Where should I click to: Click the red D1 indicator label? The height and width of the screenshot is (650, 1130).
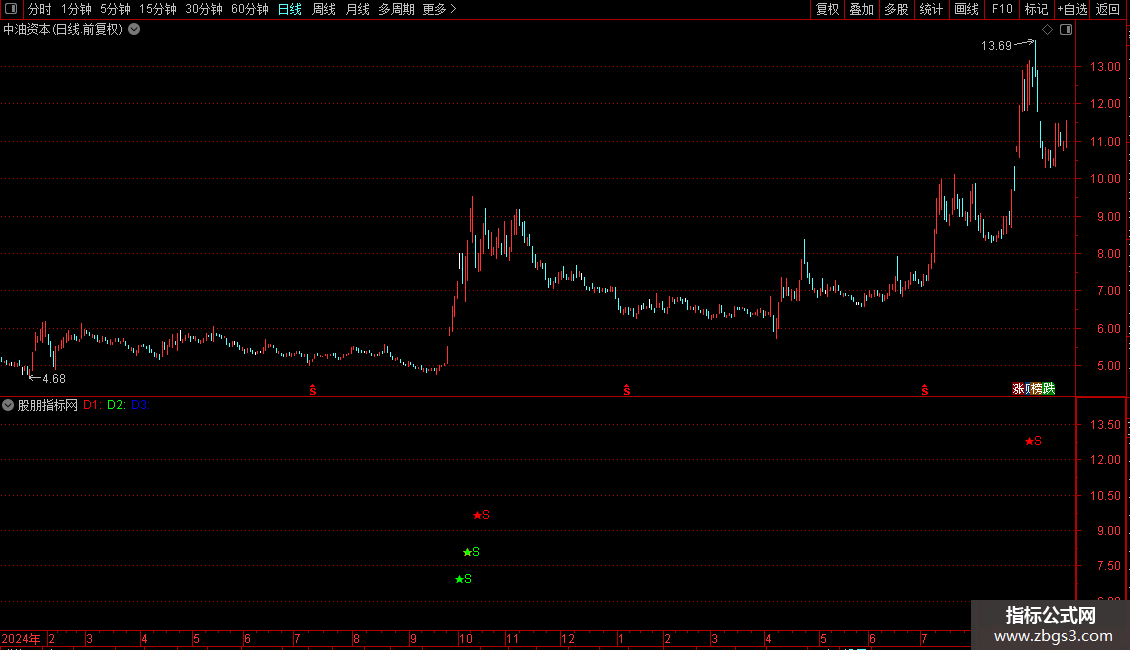tap(92, 405)
